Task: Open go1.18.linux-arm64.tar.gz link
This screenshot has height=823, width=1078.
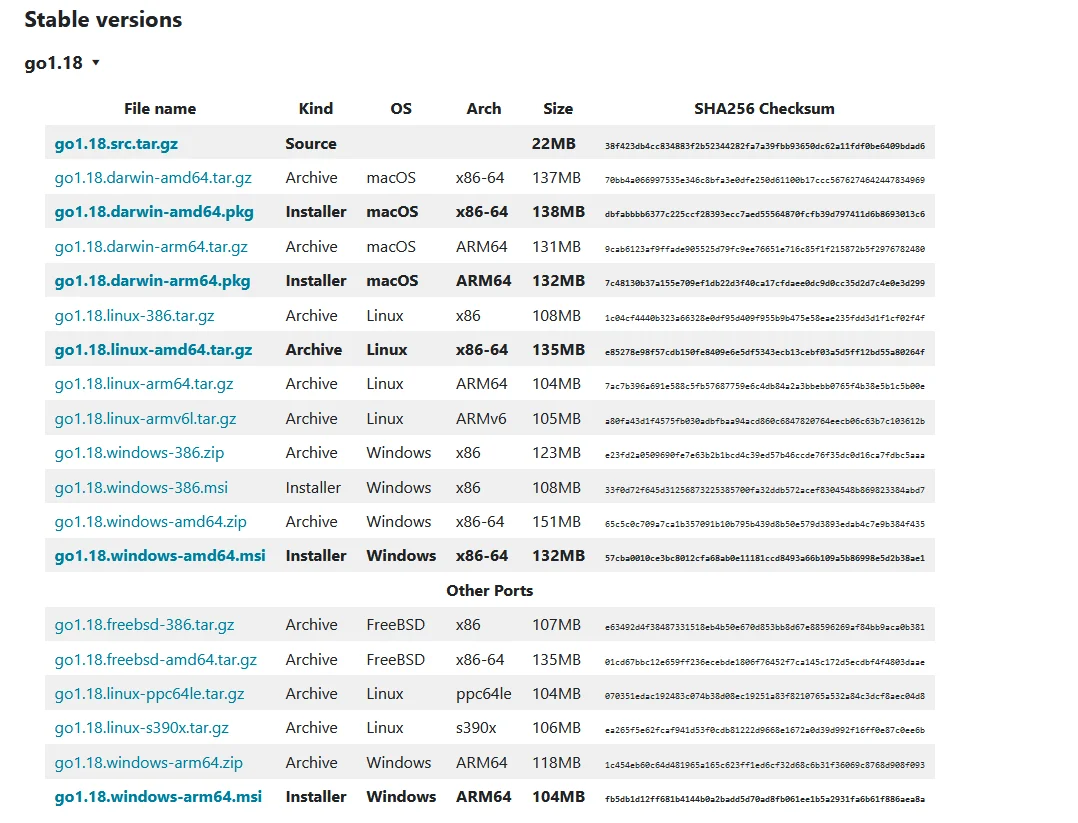Action: coord(144,384)
